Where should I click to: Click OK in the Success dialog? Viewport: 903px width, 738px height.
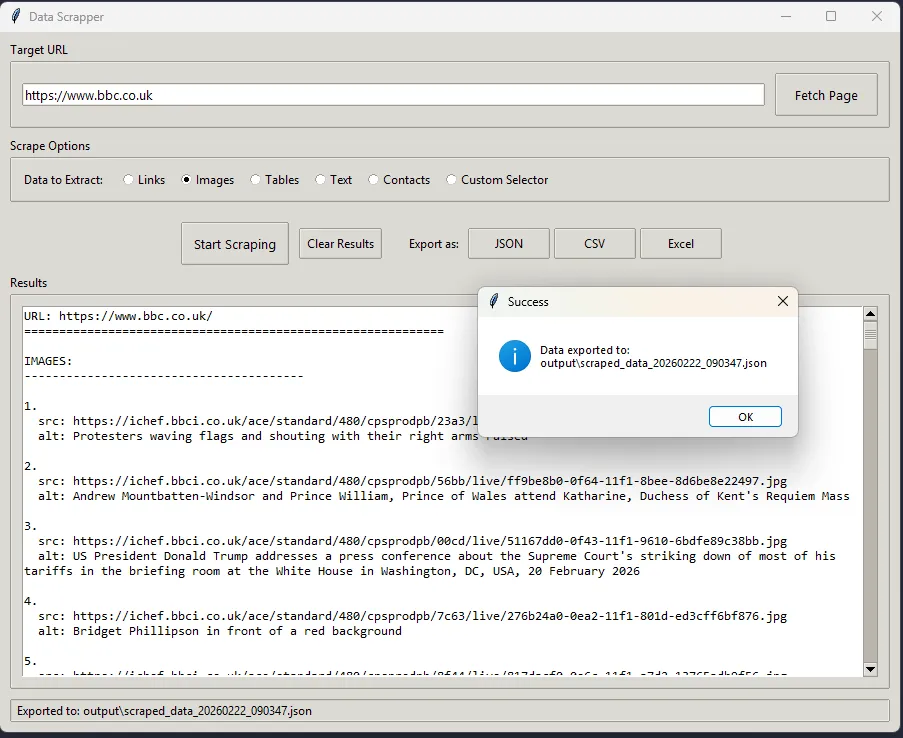[x=745, y=417]
